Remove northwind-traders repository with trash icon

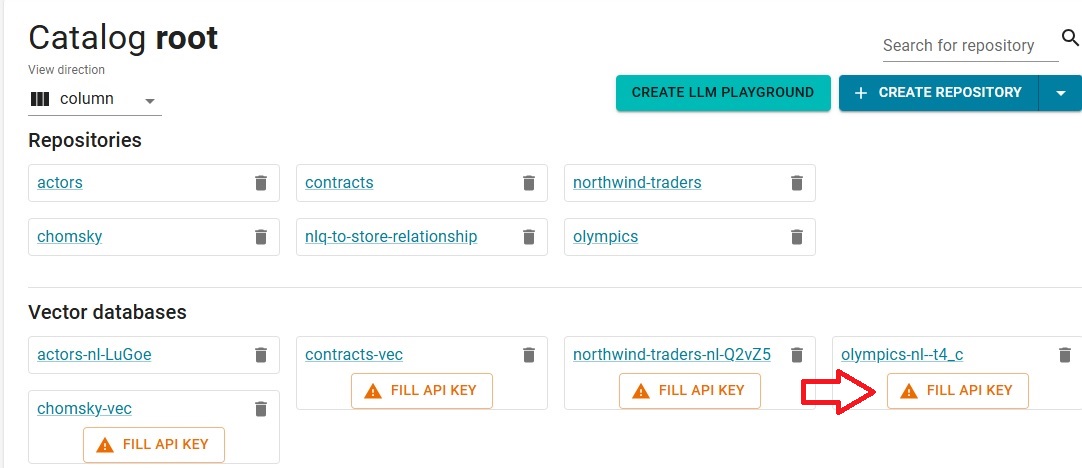click(x=796, y=183)
